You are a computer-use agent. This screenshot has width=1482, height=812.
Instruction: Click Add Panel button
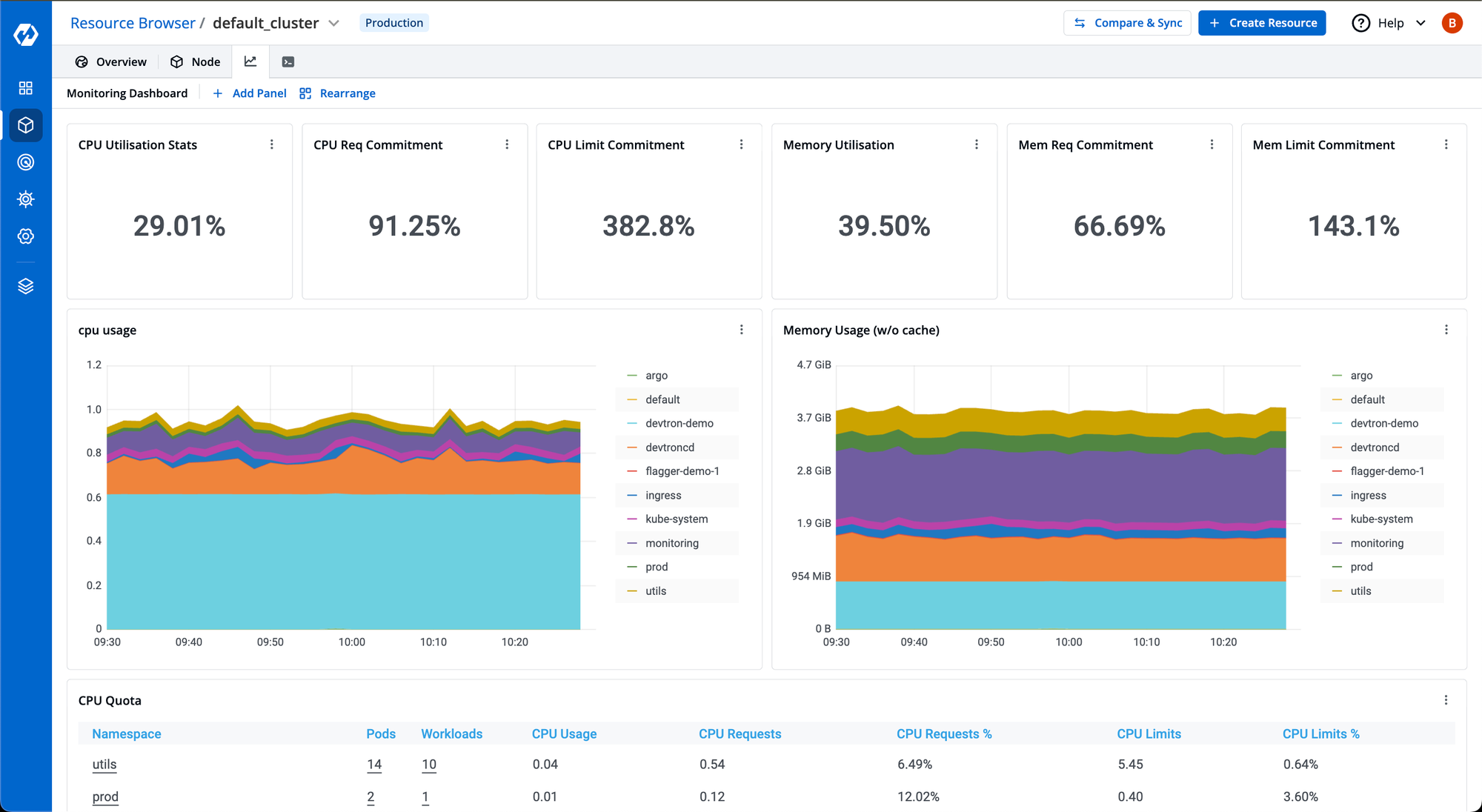250,93
